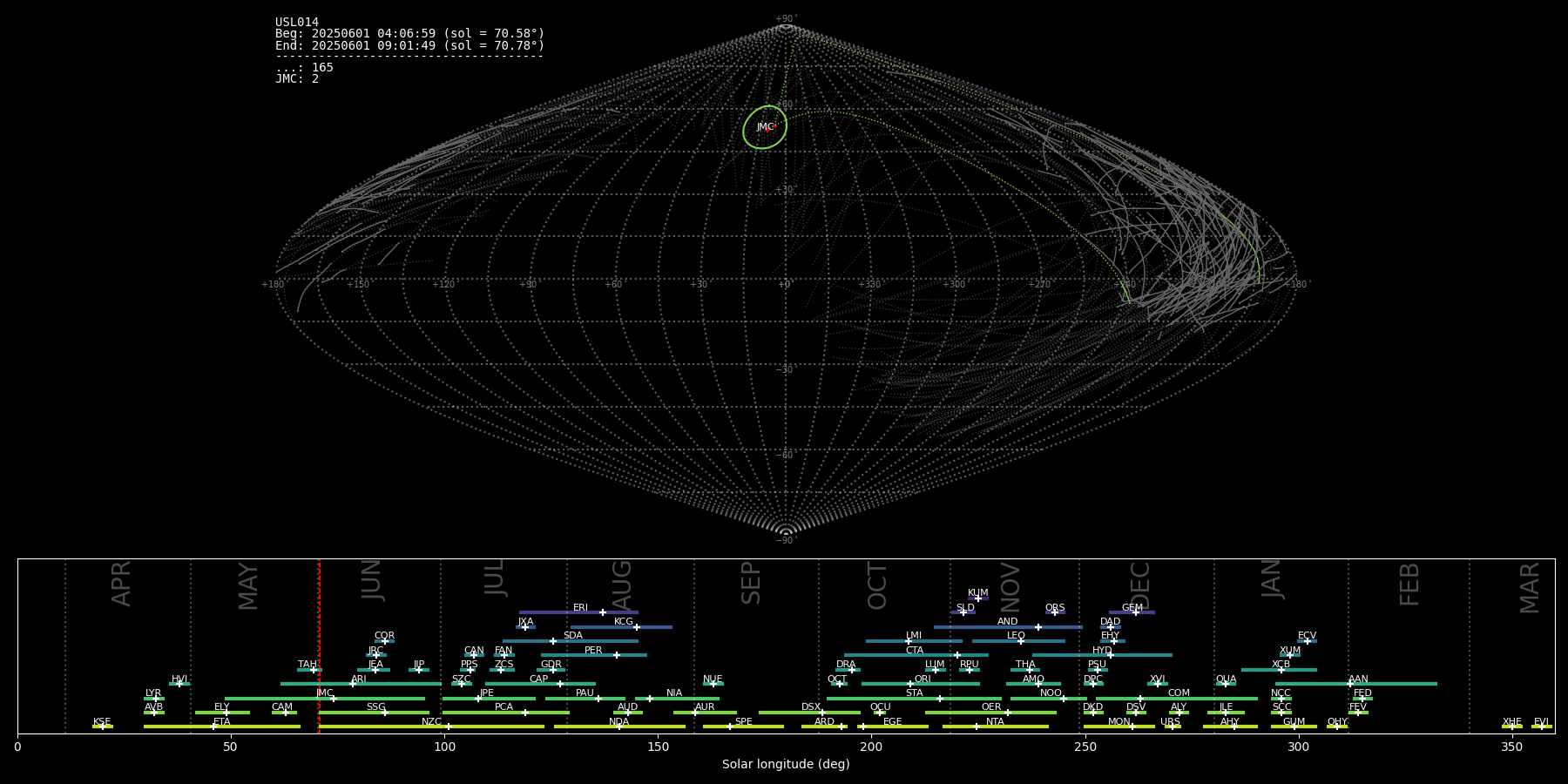Viewport: 1568px width, 784px height.
Task: Select the ECV shower label
Action: [x=1307, y=636]
